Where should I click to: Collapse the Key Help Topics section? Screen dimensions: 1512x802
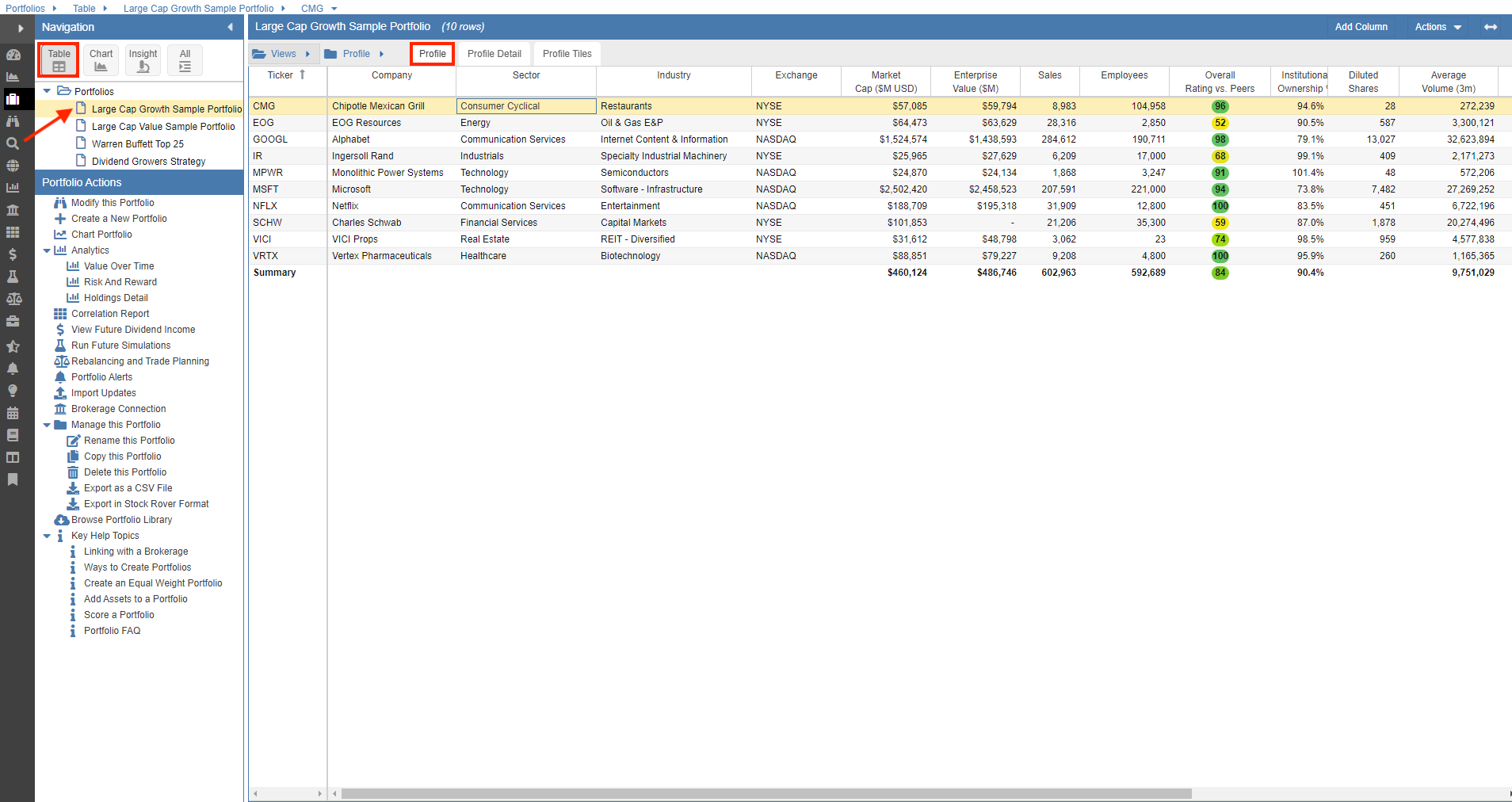(47, 536)
